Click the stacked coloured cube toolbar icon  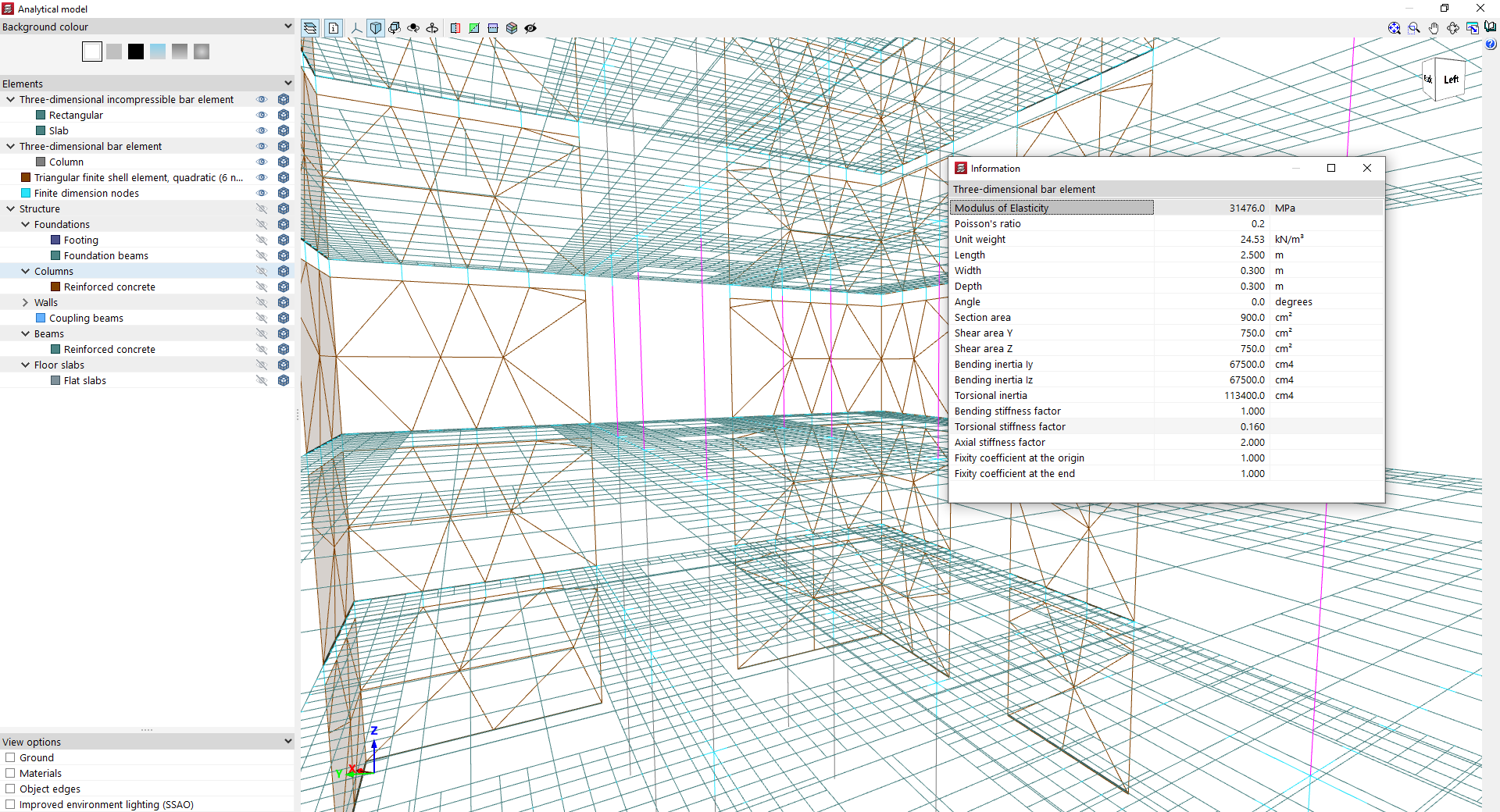pyautogui.click(x=512, y=28)
